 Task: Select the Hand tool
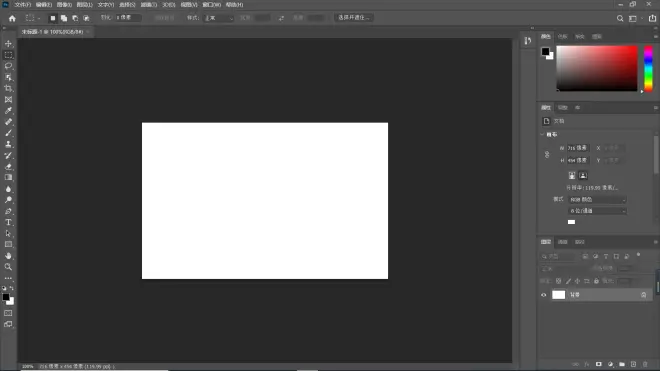(8, 256)
